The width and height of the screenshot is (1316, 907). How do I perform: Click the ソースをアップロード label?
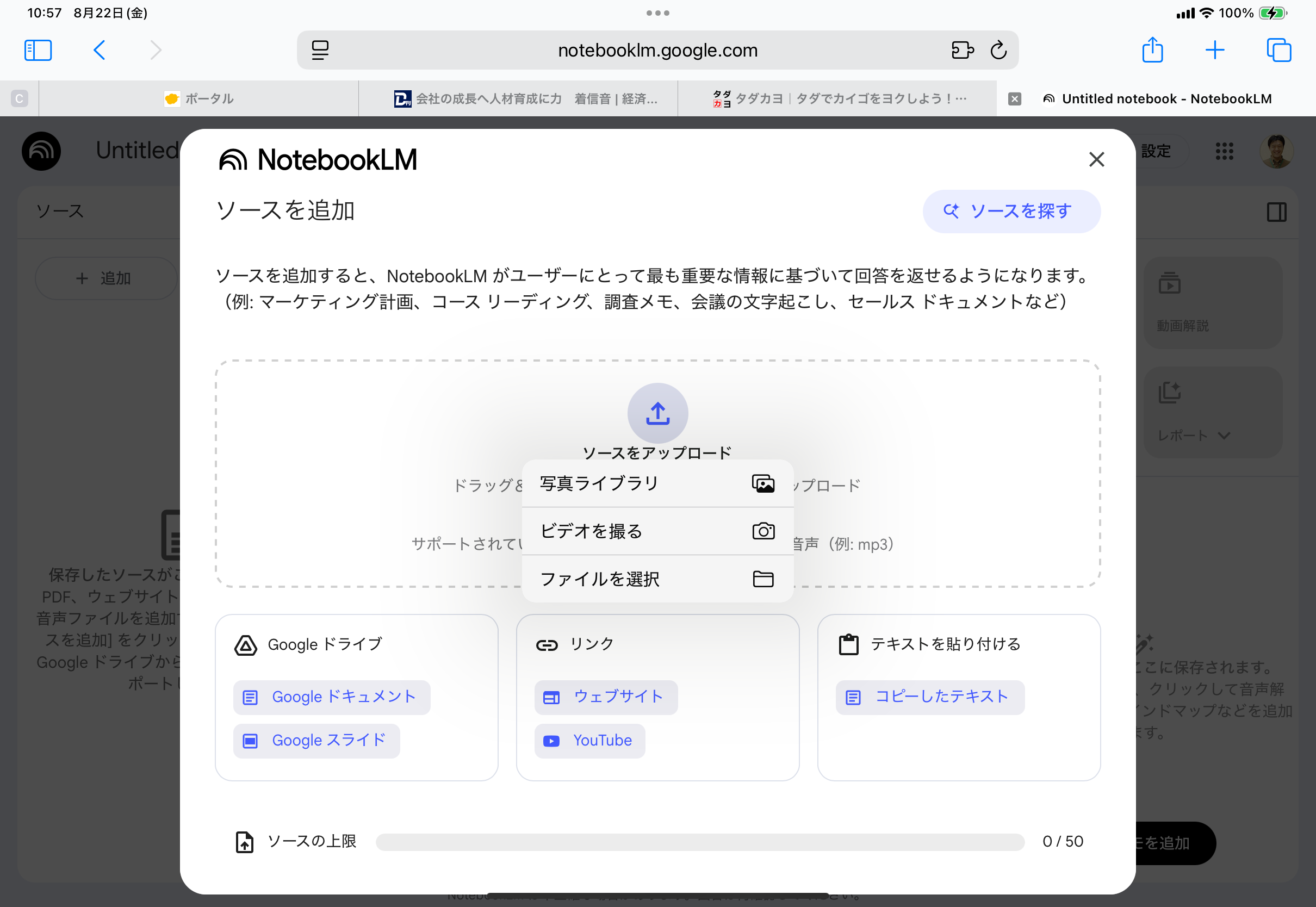click(x=657, y=453)
